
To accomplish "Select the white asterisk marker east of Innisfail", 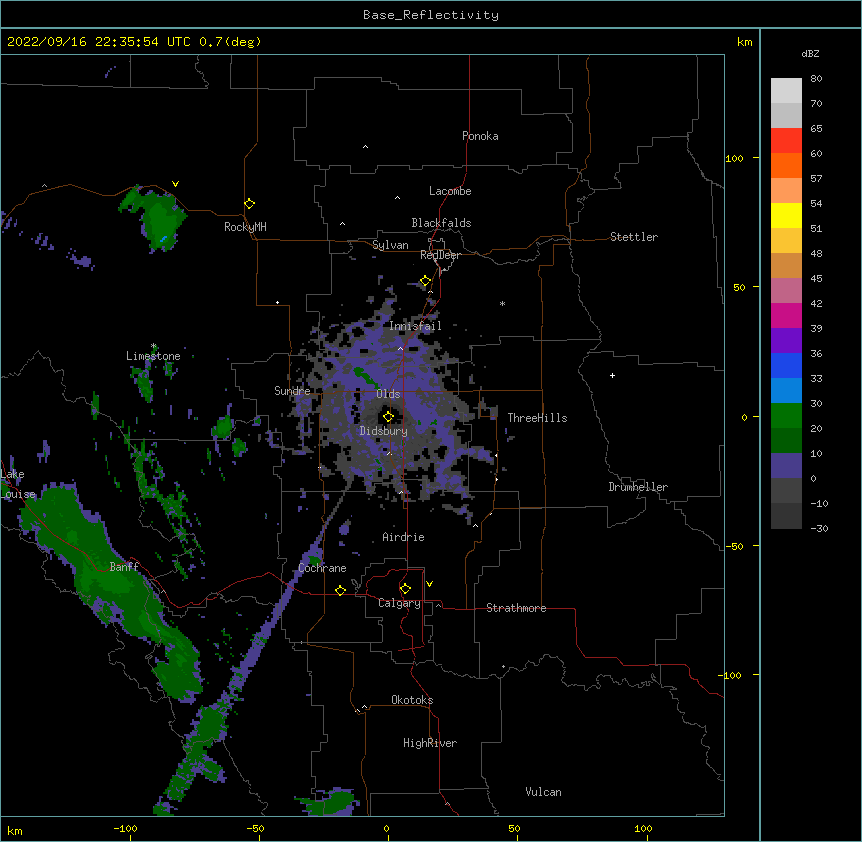I will [x=502, y=303].
